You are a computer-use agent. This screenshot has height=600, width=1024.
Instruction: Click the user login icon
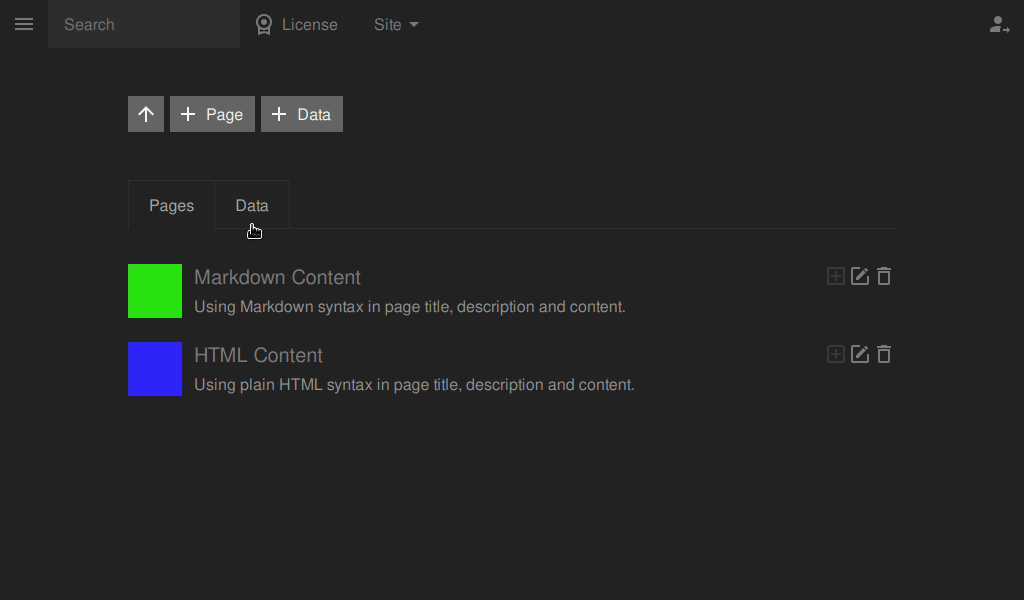click(999, 25)
